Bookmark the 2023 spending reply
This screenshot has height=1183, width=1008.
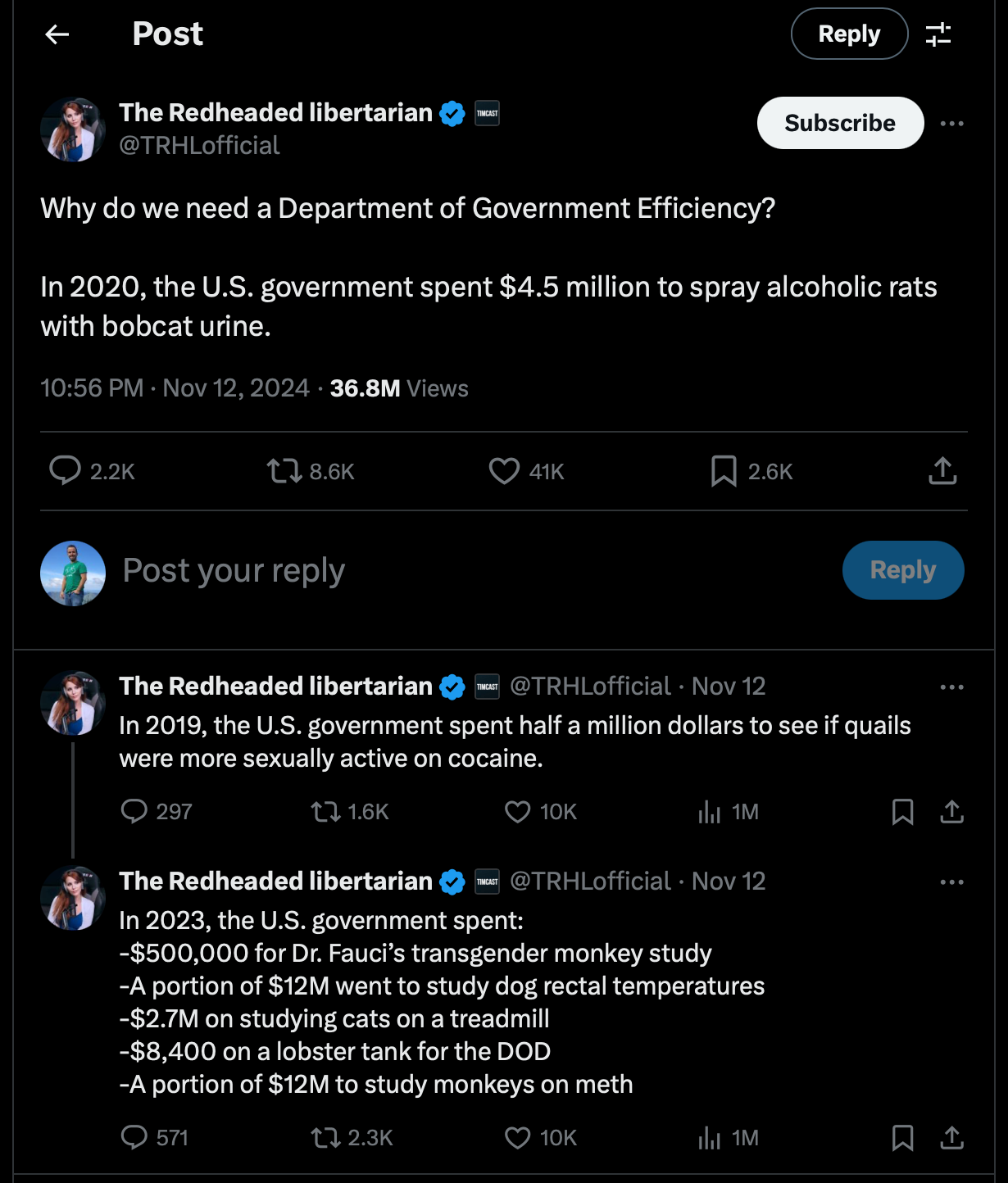pyautogui.click(x=902, y=1138)
